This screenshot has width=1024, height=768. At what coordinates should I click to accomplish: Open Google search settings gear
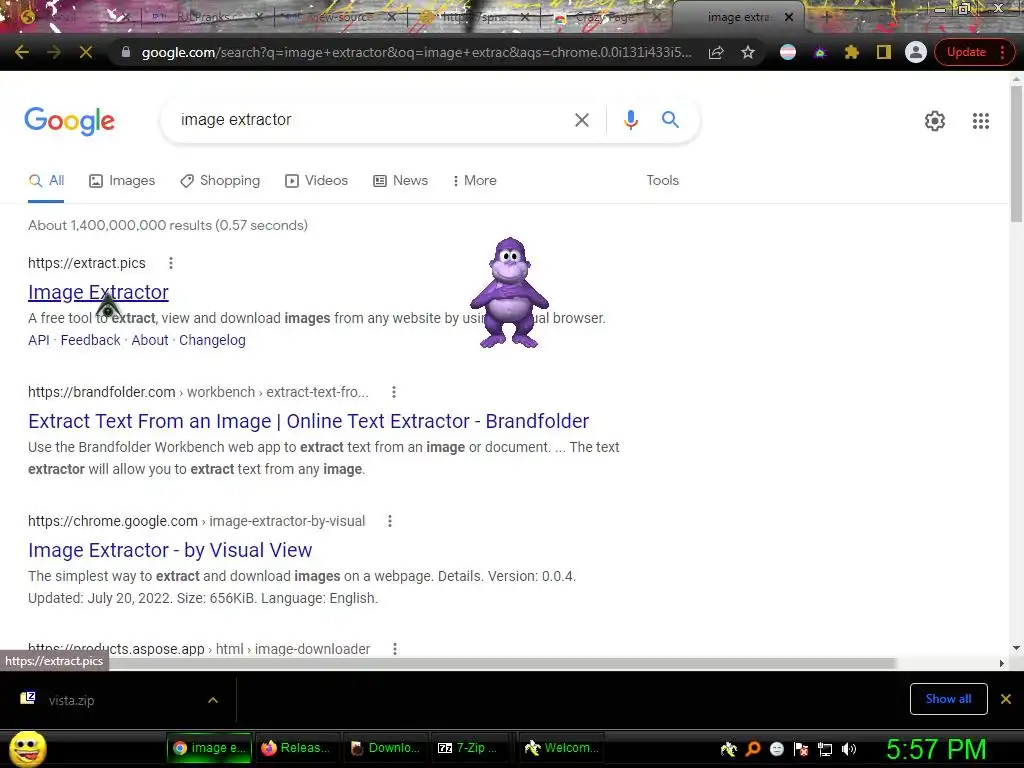point(935,121)
